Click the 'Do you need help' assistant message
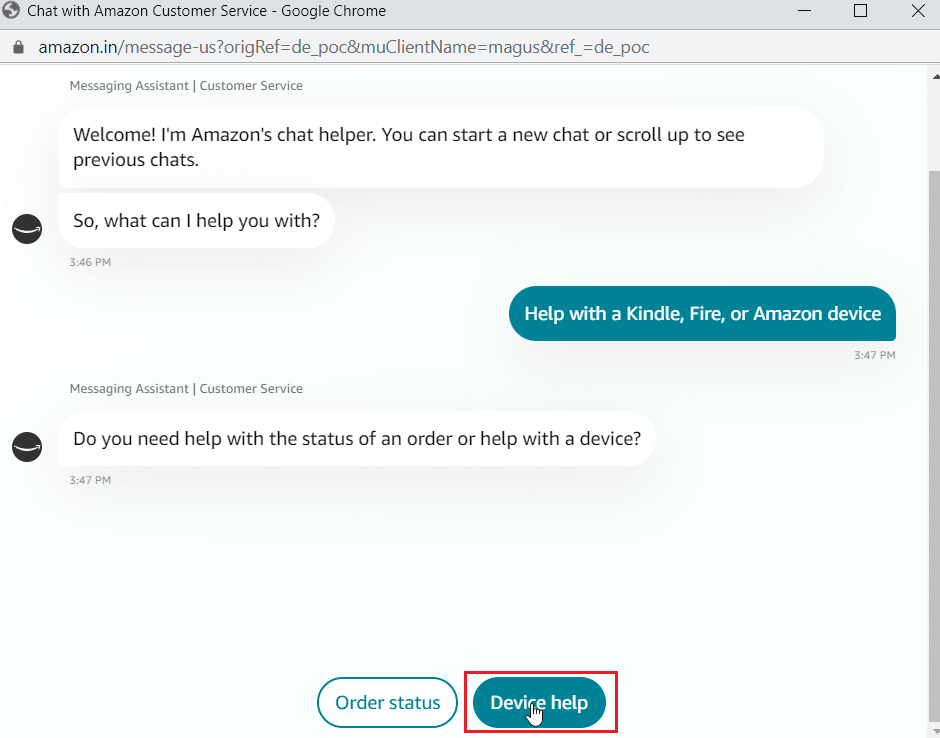This screenshot has width=940, height=738. click(x=357, y=438)
